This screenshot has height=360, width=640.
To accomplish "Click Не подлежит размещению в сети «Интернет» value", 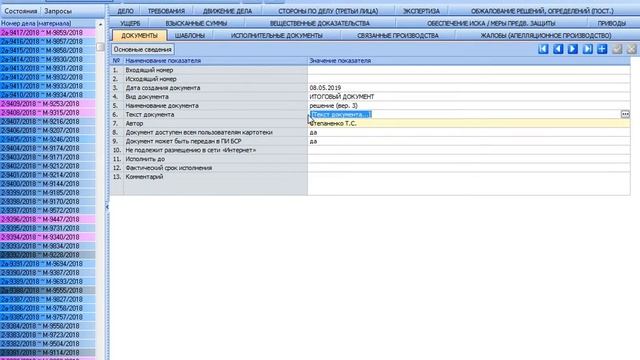I will pos(469,150).
